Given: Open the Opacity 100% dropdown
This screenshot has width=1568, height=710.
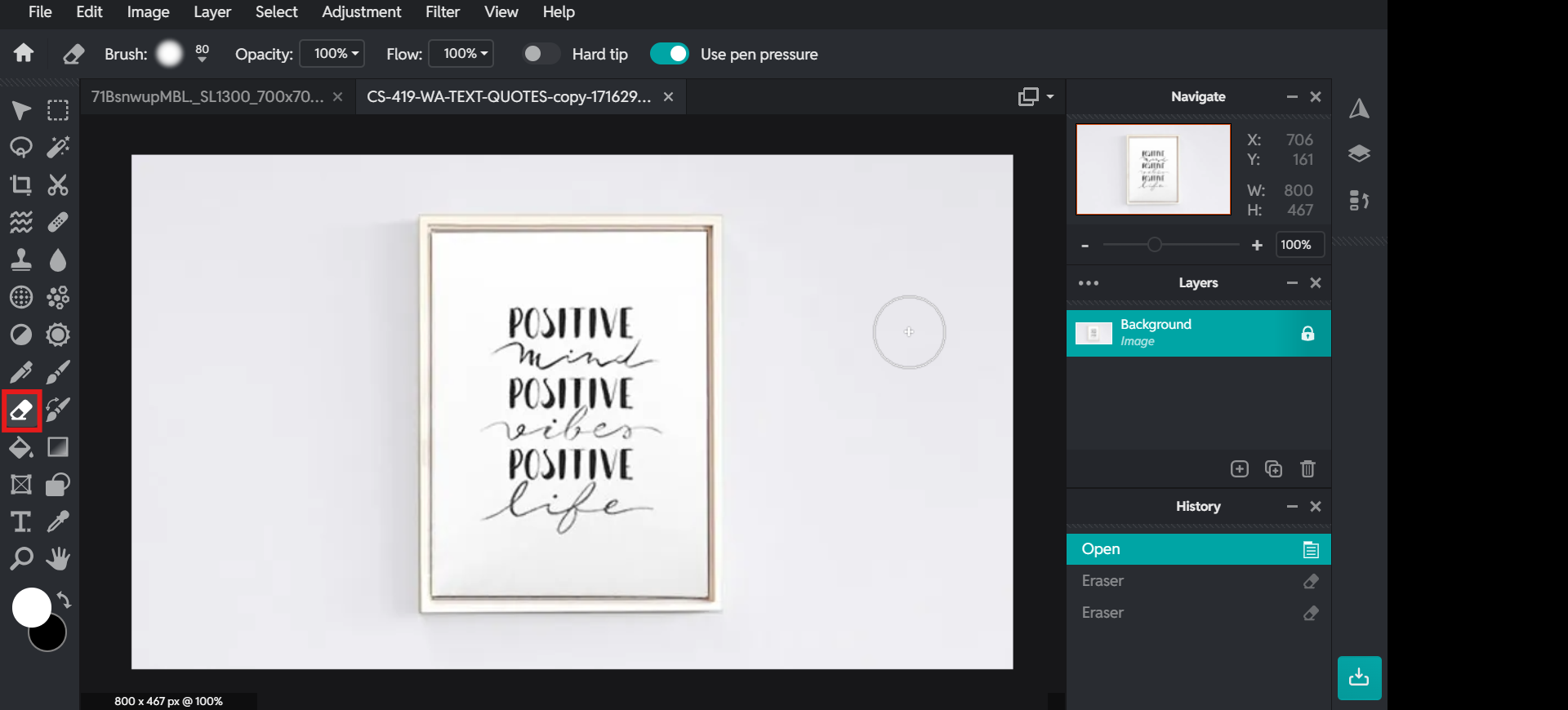Looking at the screenshot, I should pos(332,54).
